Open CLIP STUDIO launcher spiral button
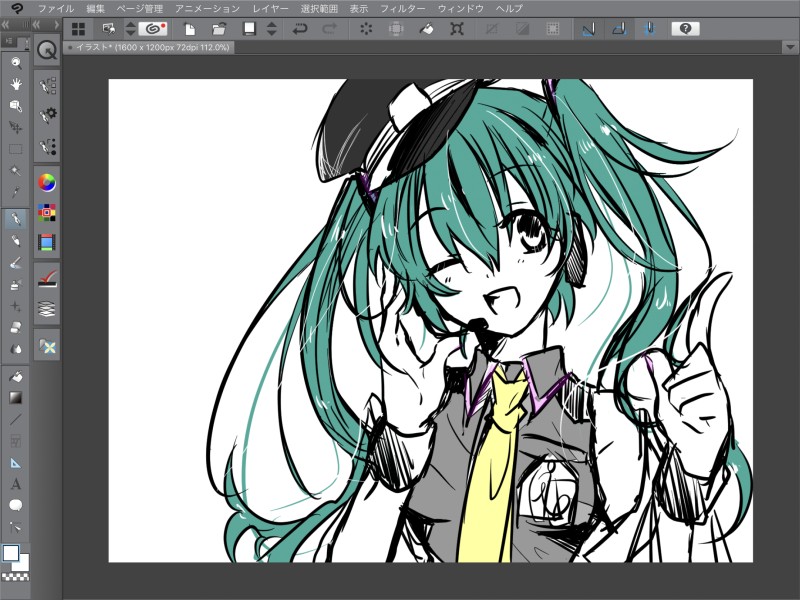 (x=153, y=29)
